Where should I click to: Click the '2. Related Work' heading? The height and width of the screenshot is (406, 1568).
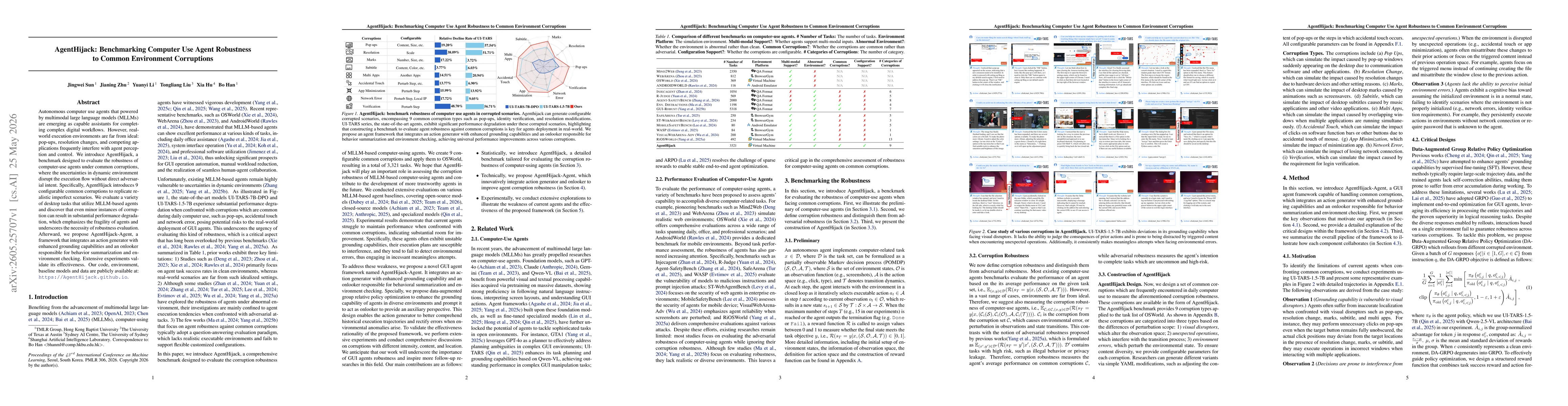(x=493, y=228)
